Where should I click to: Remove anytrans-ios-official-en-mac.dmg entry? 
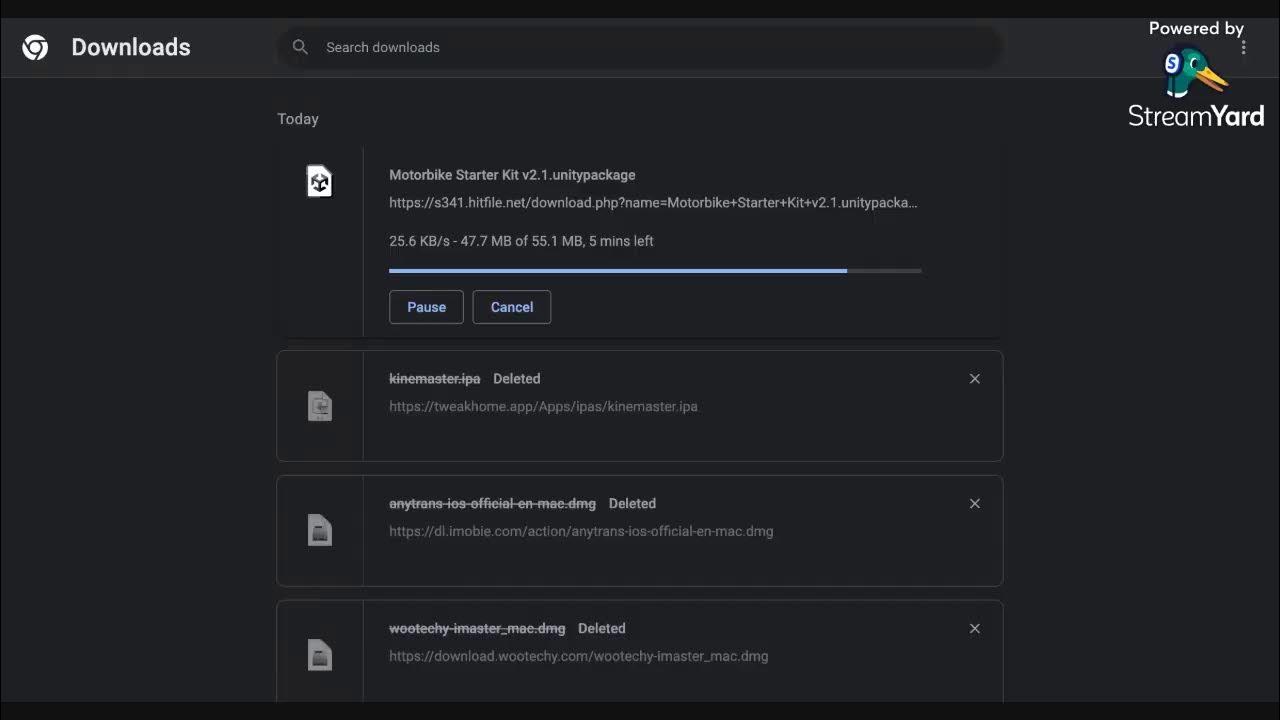click(975, 504)
